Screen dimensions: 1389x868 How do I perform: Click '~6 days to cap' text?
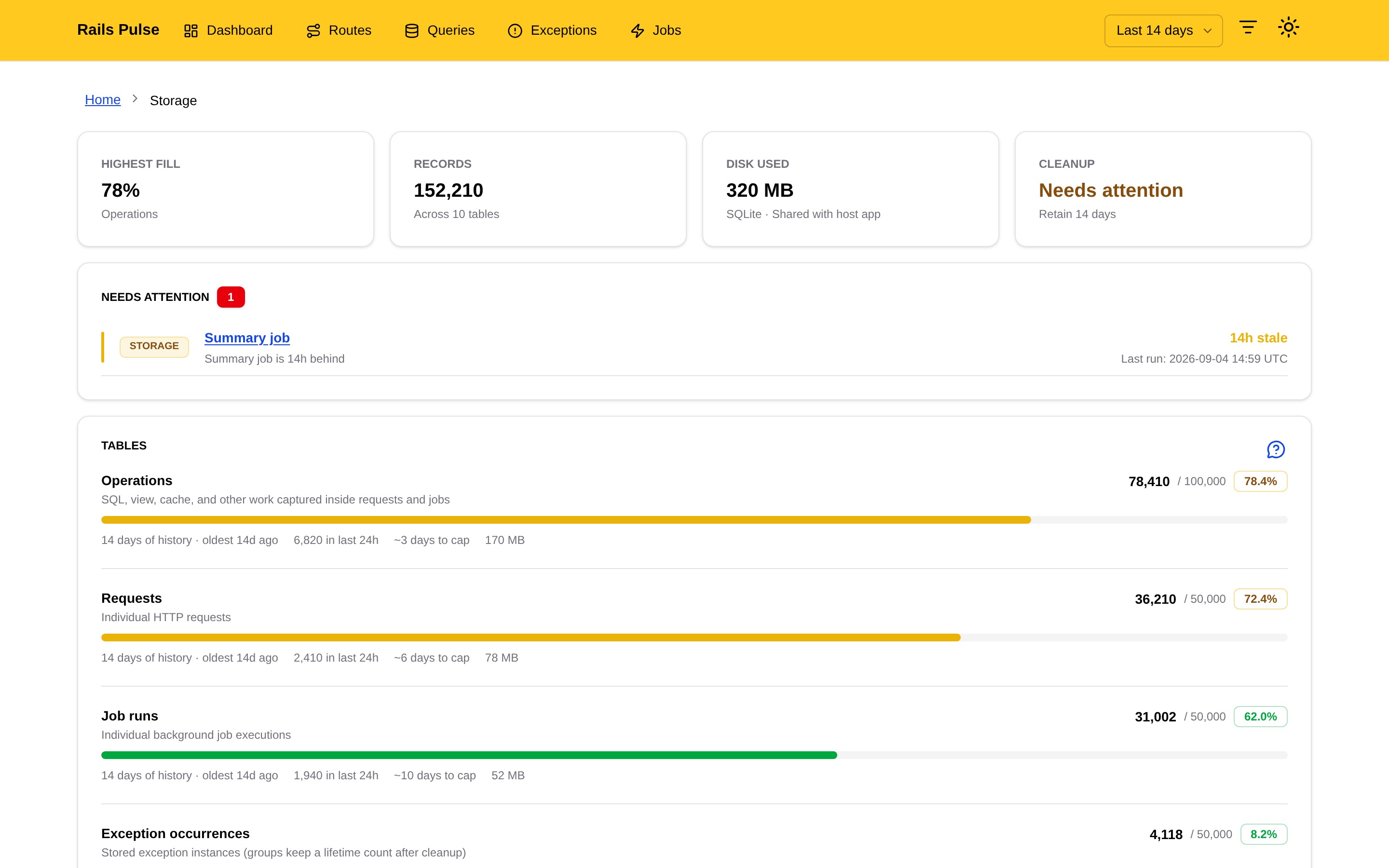click(432, 658)
